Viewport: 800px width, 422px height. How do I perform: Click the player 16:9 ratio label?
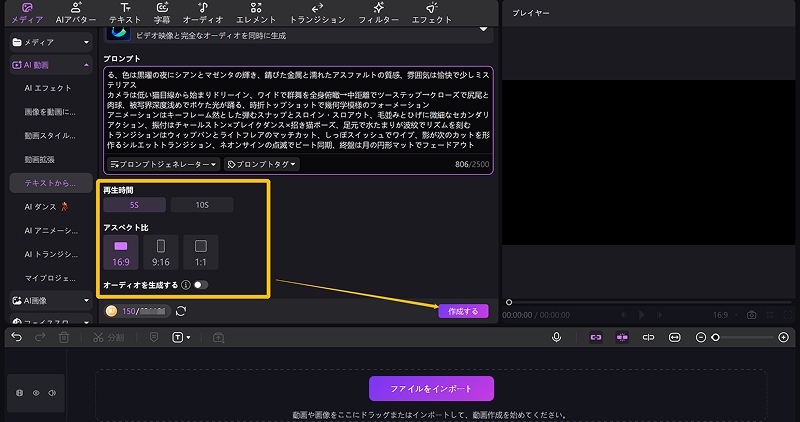pos(720,315)
